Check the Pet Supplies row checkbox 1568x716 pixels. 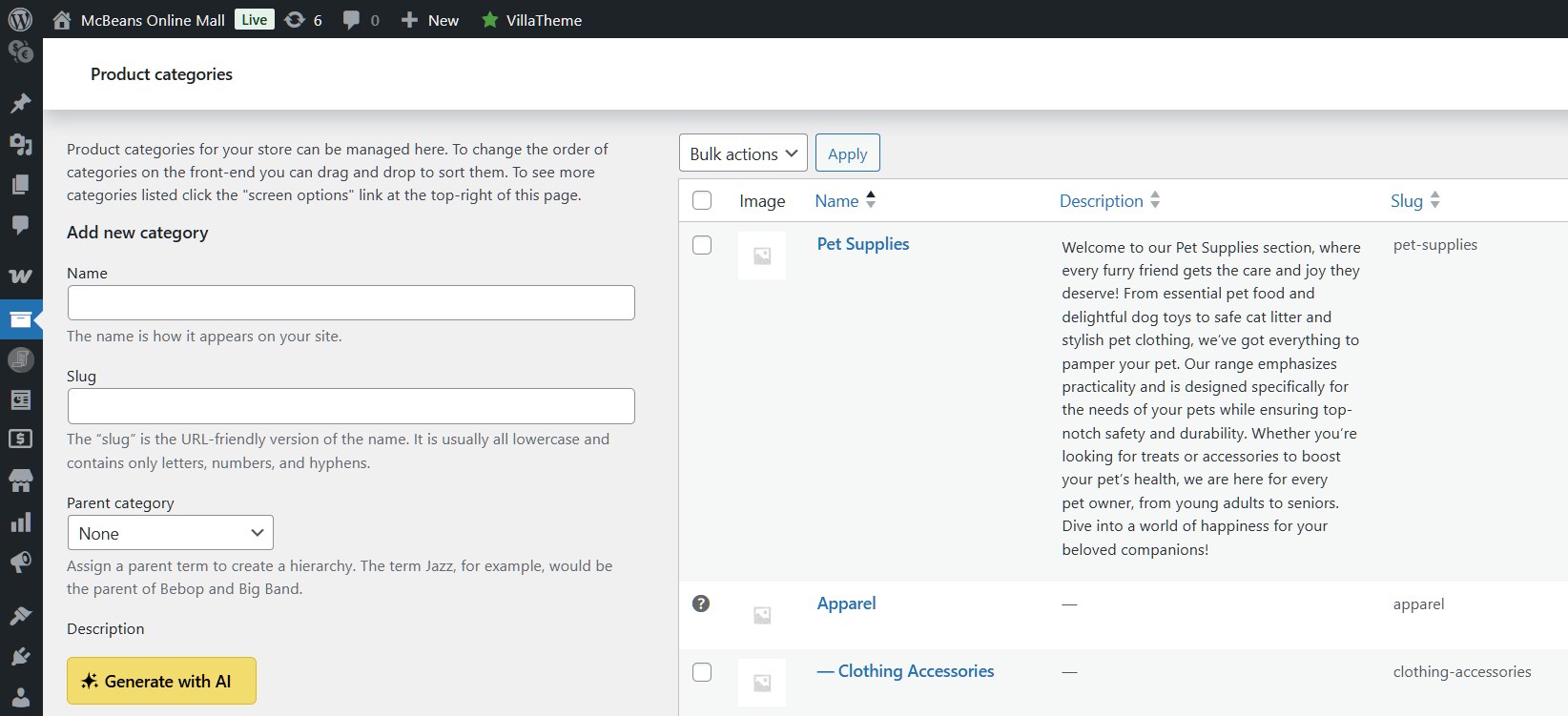click(702, 245)
